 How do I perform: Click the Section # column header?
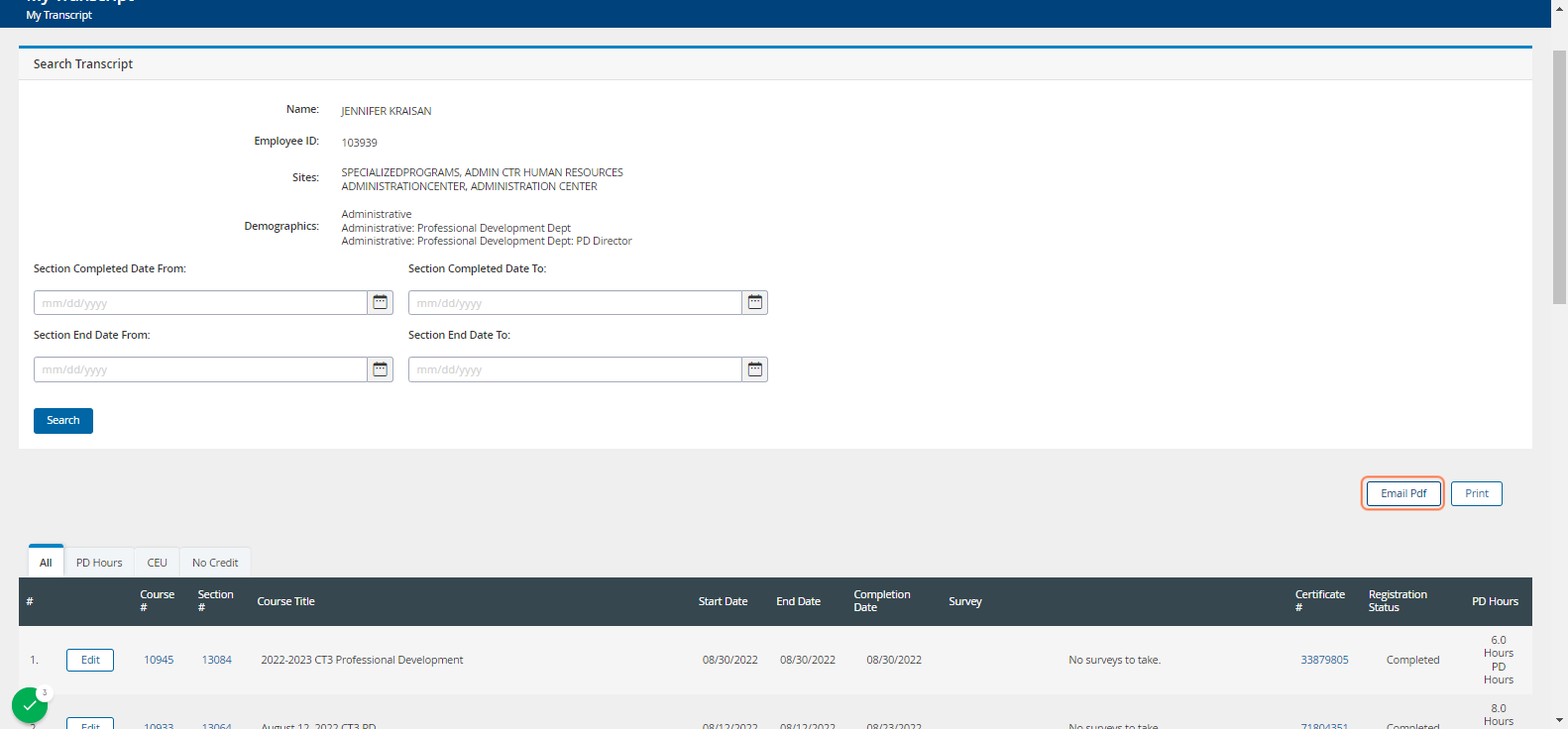point(215,601)
